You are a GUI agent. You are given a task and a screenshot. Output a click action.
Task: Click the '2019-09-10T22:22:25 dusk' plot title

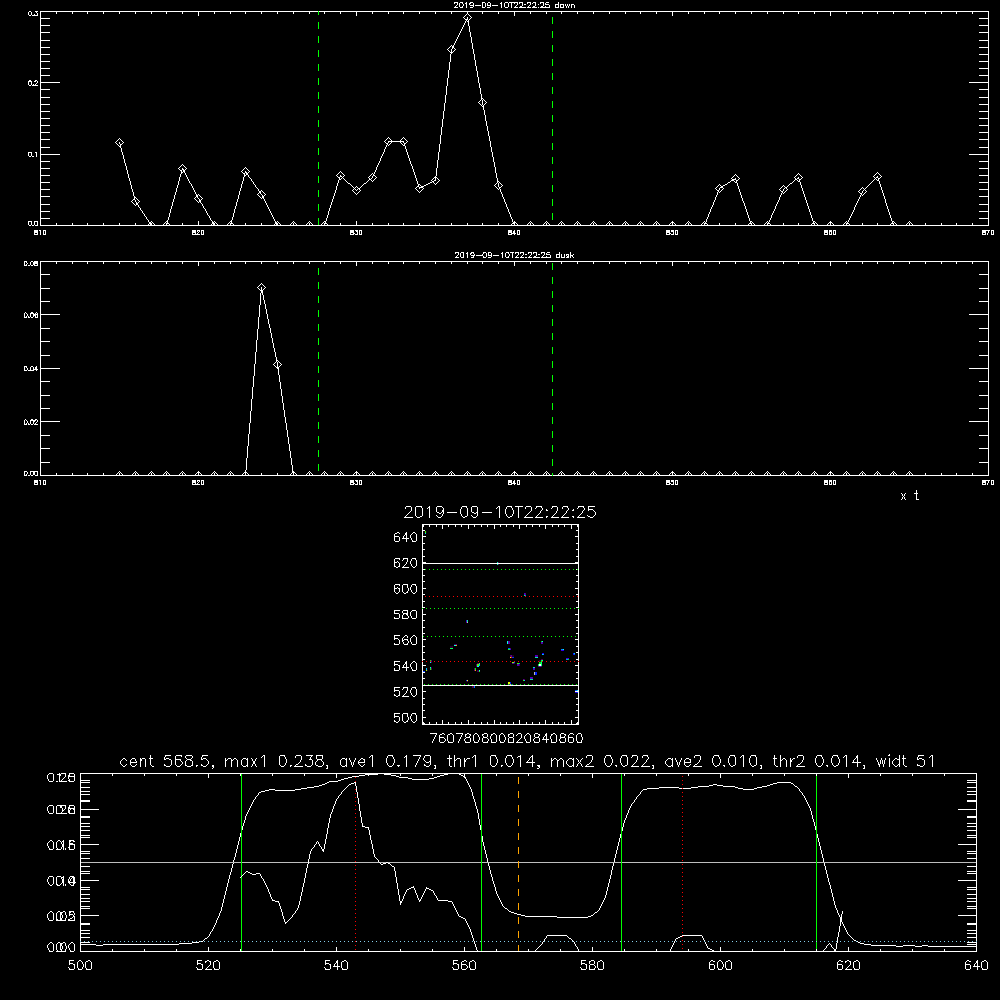(x=514, y=255)
